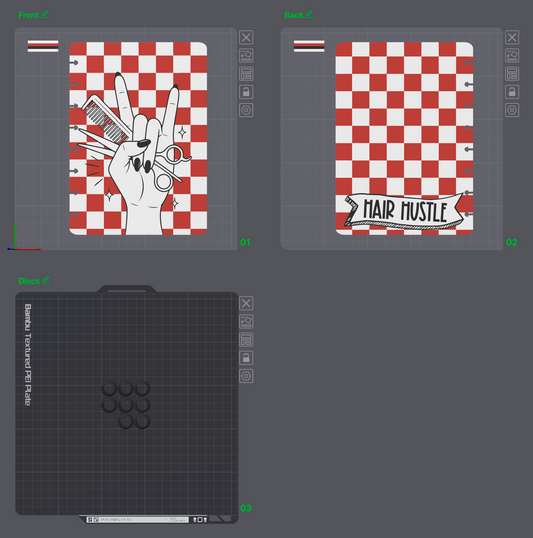Select the Hair Hustle banner back cover
This screenshot has width=533, height=538.
pos(404,139)
